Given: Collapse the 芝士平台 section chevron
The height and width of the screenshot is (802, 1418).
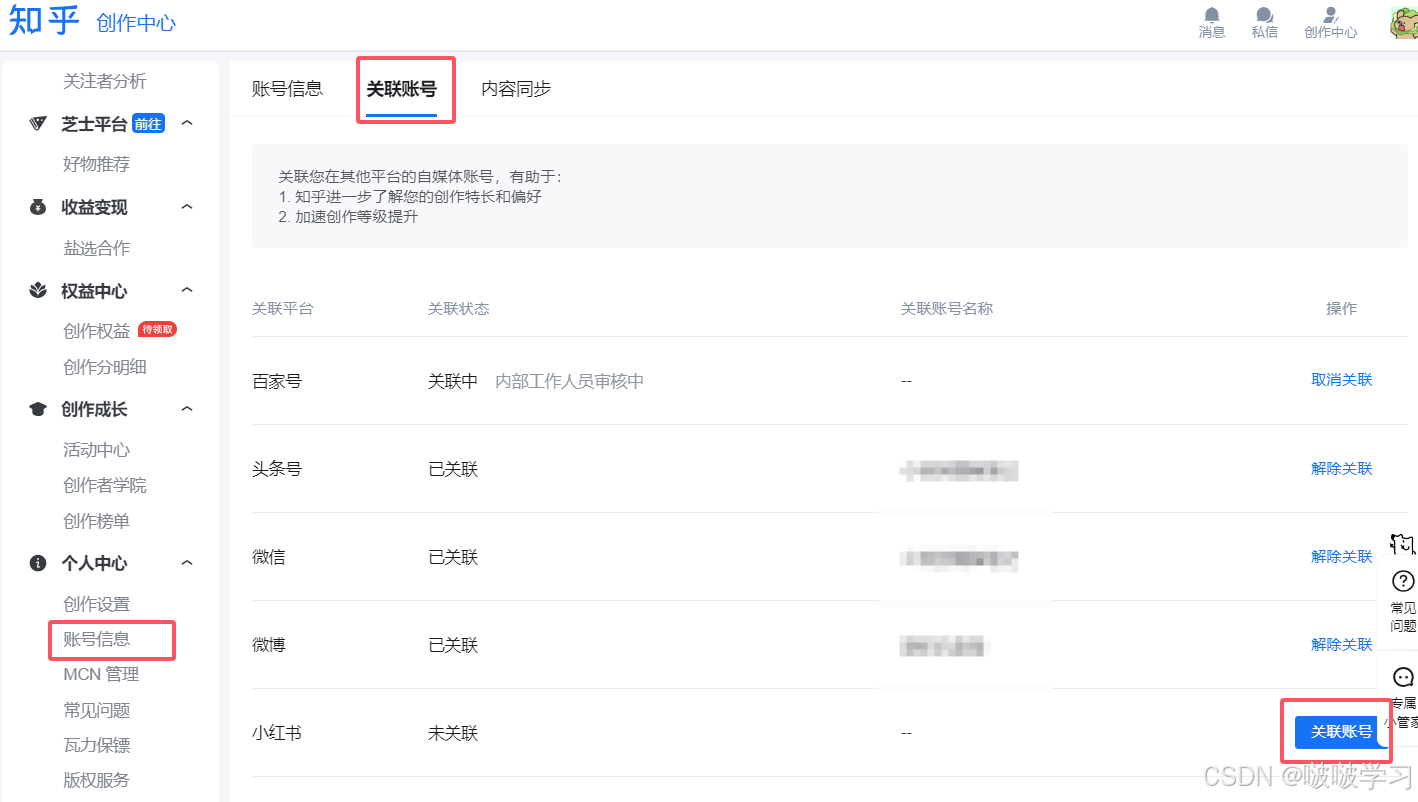Looking at the screenshot, I should pos(186,124).
